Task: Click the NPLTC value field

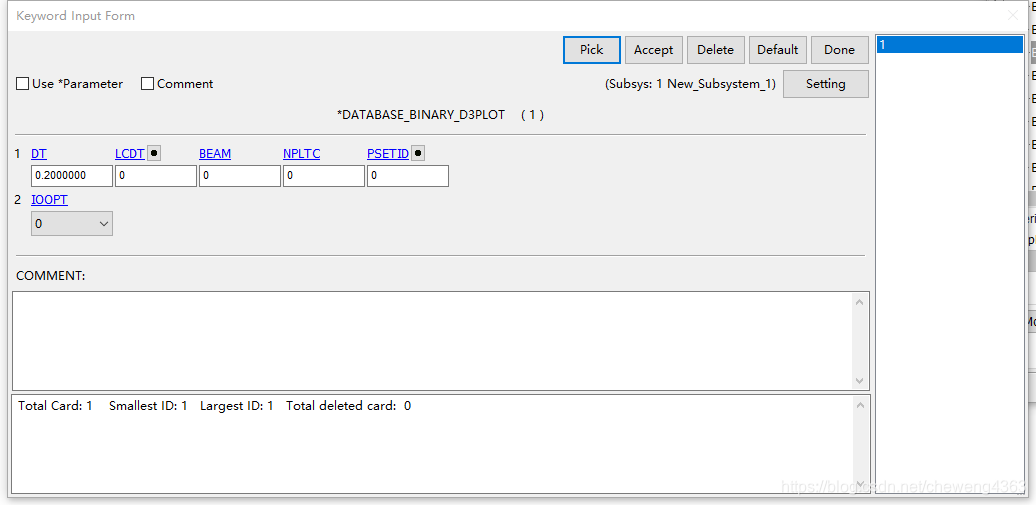Action: point(324,176)
